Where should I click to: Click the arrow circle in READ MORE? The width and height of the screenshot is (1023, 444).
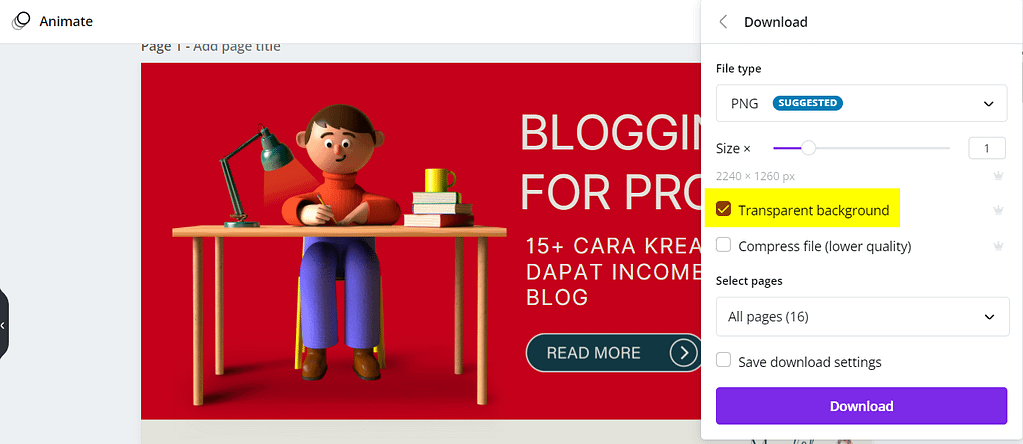684,353
